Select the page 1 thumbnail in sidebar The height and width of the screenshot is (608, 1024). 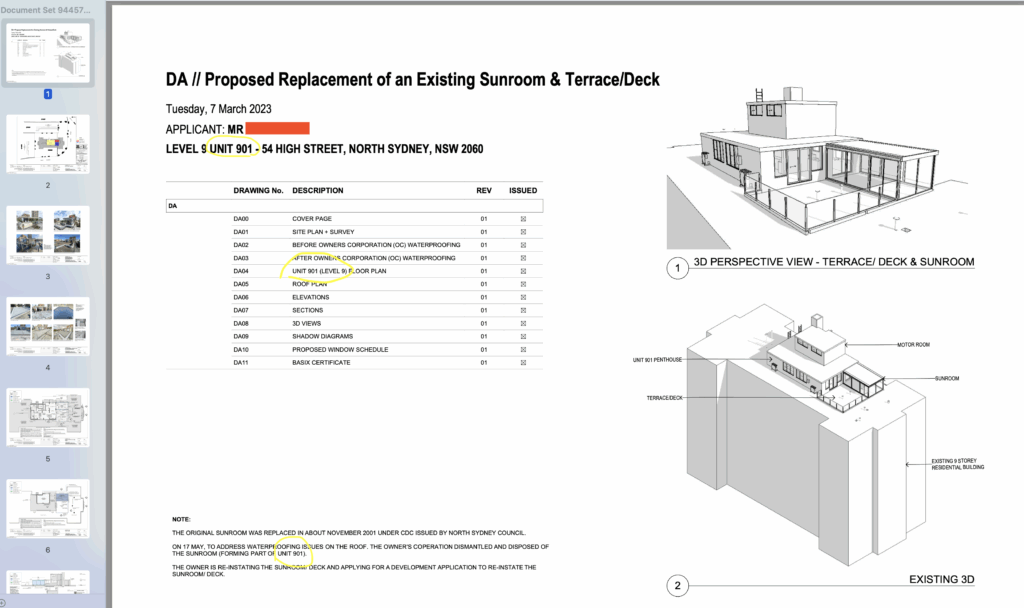click(x=48, y=52)
